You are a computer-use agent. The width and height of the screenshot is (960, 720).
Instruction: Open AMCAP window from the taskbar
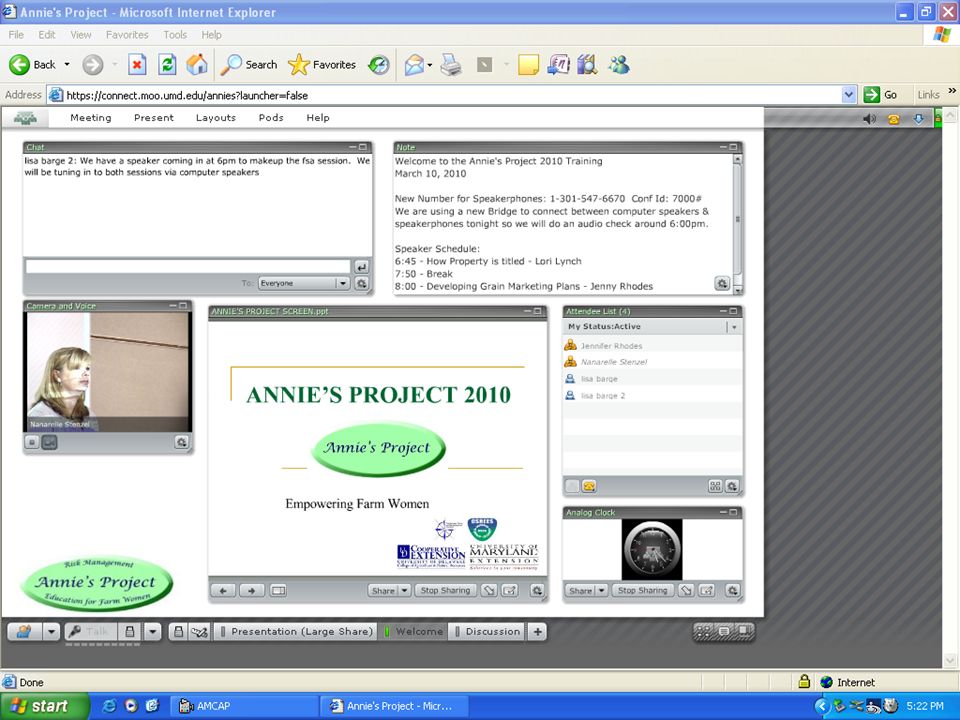[244, 706]
